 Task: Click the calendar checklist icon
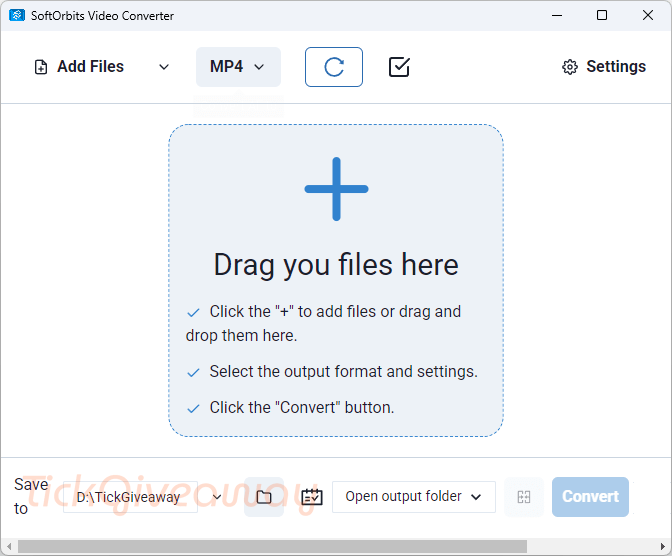(x=312, y=497)
